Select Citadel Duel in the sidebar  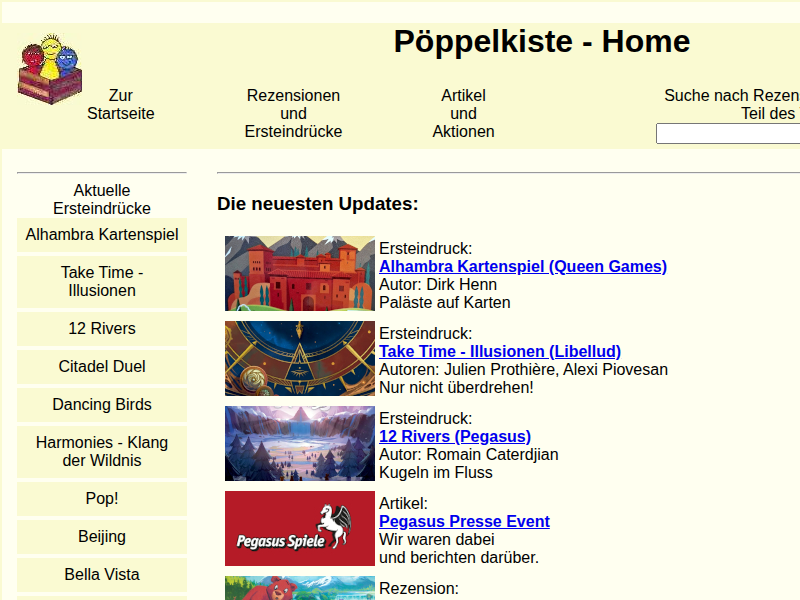(102, 367)
